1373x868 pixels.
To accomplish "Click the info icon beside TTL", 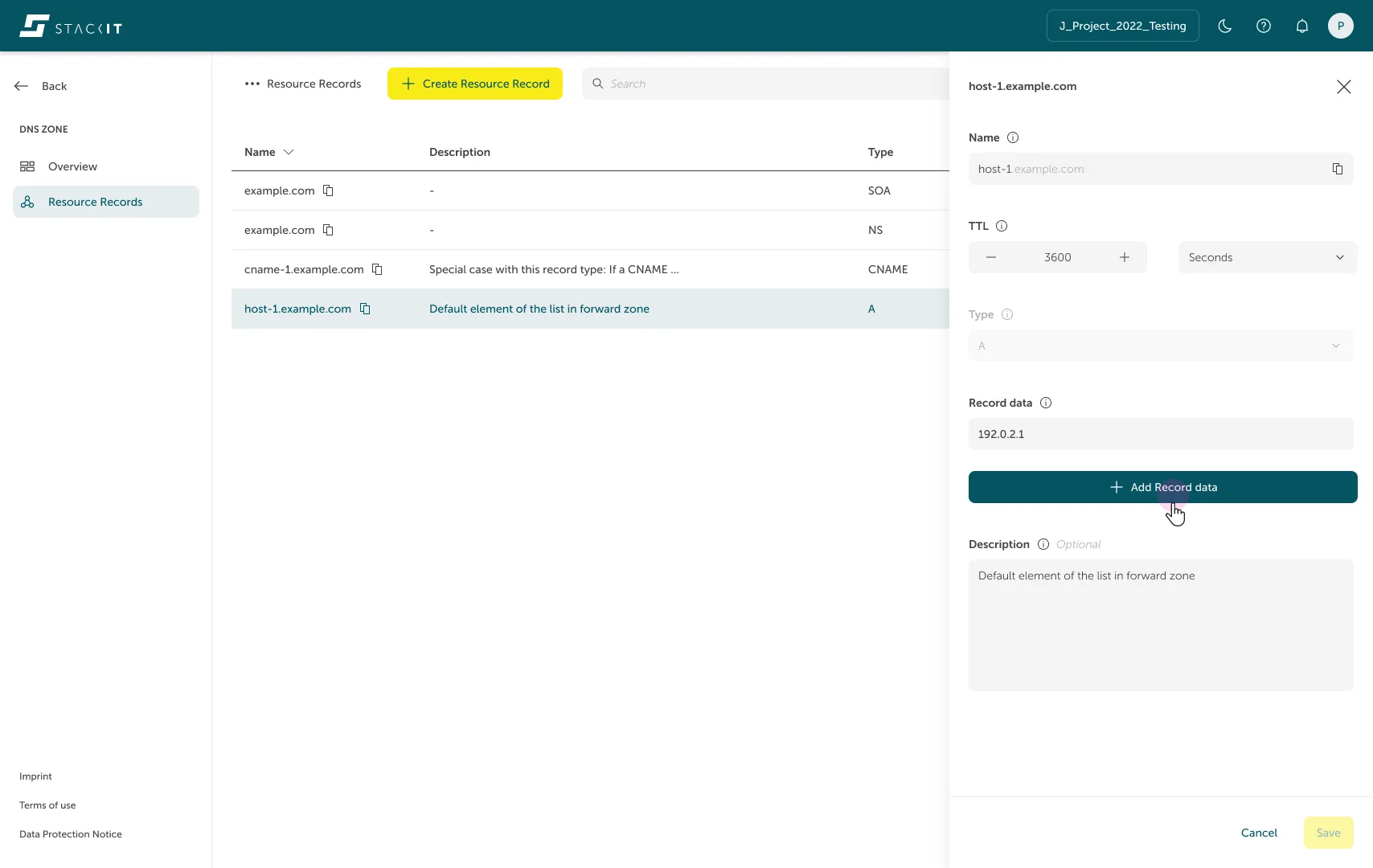I will pos(1001,226).
